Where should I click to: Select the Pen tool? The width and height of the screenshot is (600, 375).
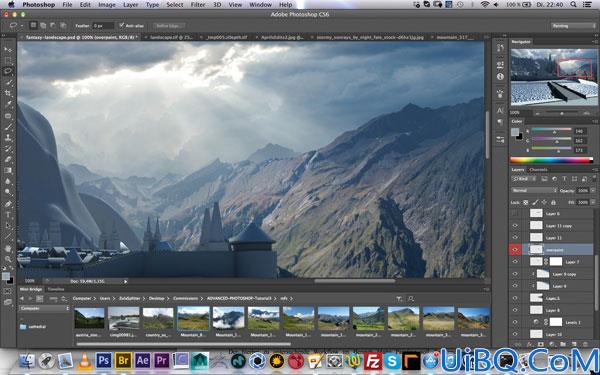(8, 204)
